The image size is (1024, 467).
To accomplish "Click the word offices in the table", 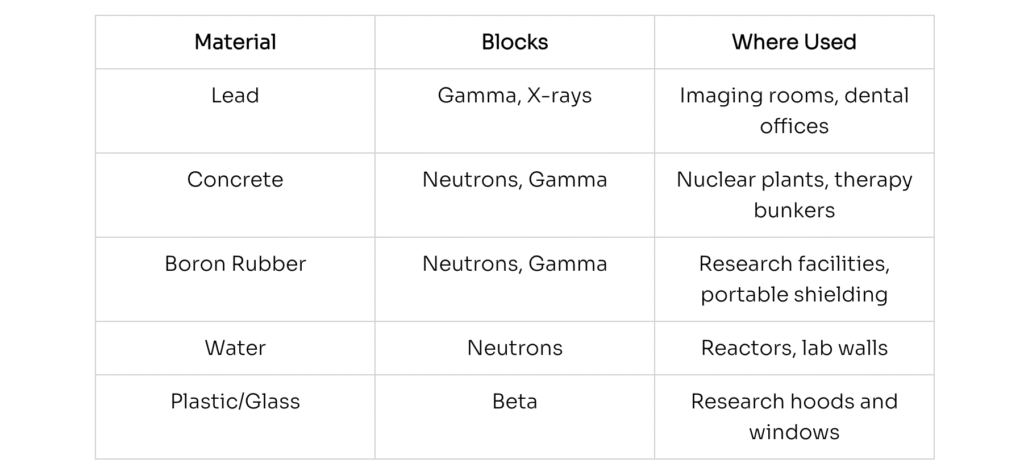I will (x=794, y=127).
